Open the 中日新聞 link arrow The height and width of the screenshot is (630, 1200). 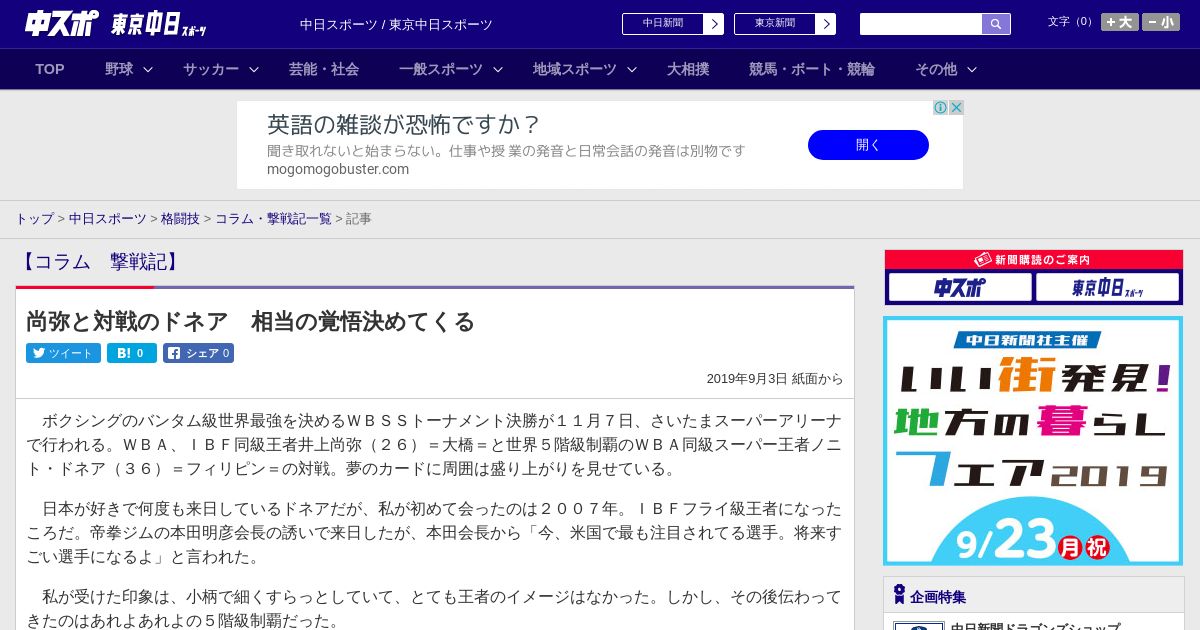[x=713, y=24]
